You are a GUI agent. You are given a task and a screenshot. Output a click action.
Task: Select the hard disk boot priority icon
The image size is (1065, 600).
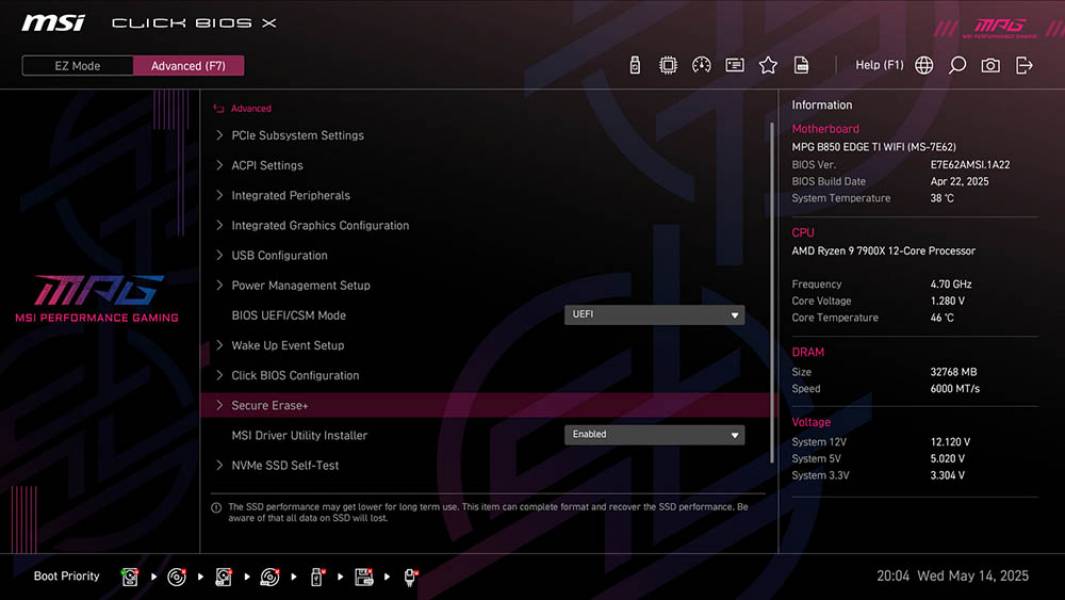pyautogui.click(x=130, y=577)
